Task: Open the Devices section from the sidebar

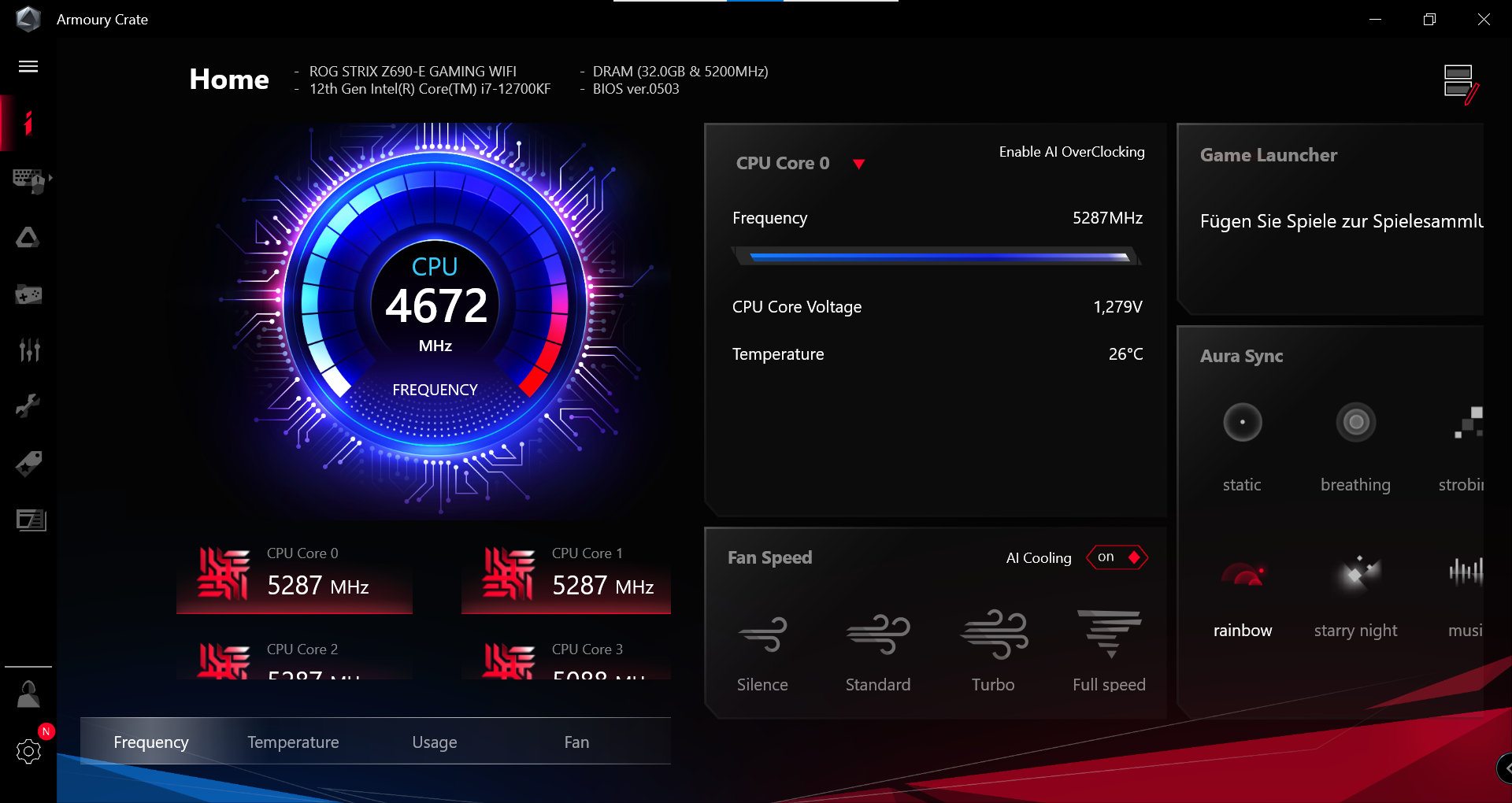Action: click(28, 180)
